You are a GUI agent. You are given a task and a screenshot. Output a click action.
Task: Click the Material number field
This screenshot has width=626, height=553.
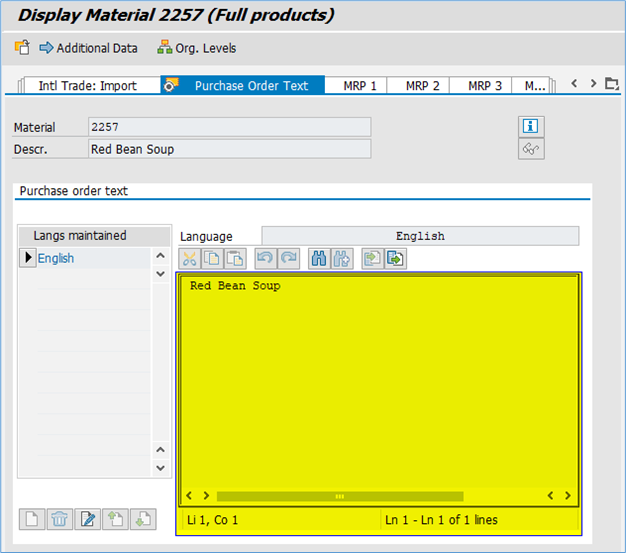pyautogui.click(x=229, y=127)
